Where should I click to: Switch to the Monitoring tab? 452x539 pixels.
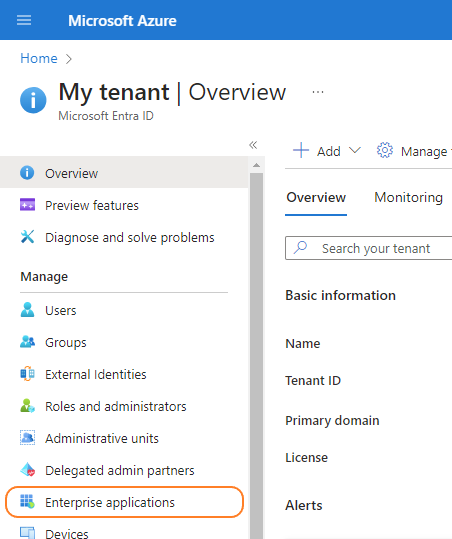pyautogui.click(x=408, y=197)
